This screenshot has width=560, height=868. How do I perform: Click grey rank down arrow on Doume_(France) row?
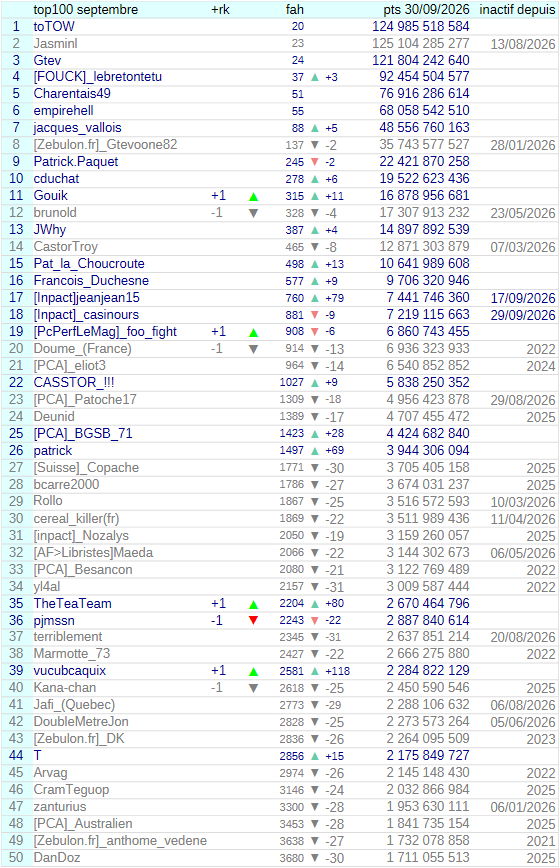[253, 349]
